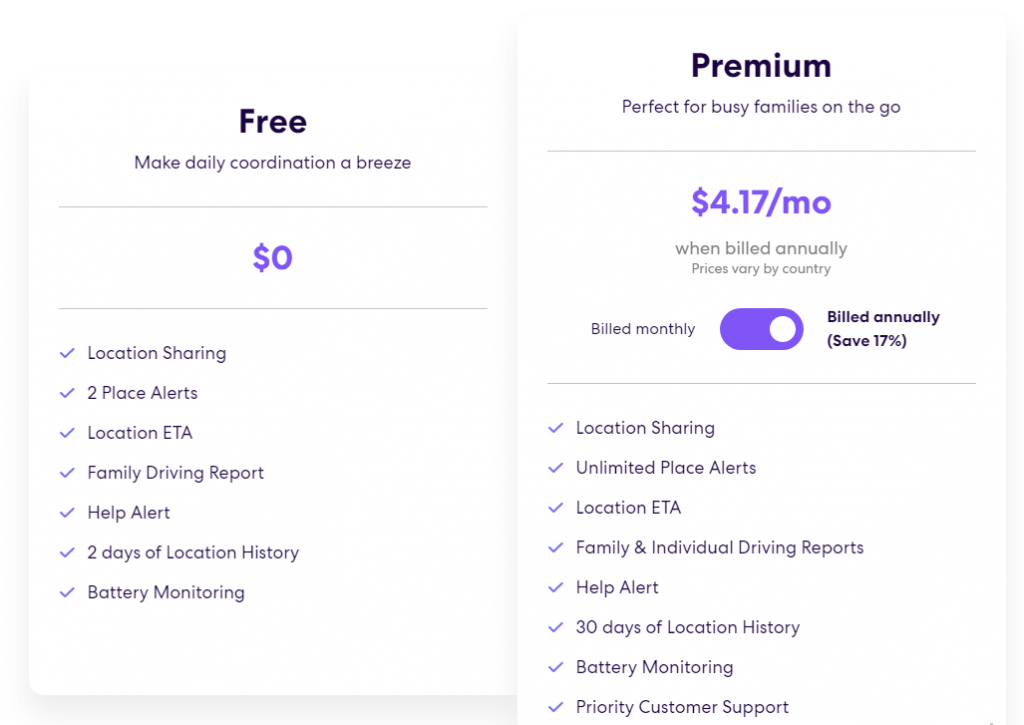
Task: Click the when billed annually subtext
Action: pyautogui.click(x=760, y=248)
